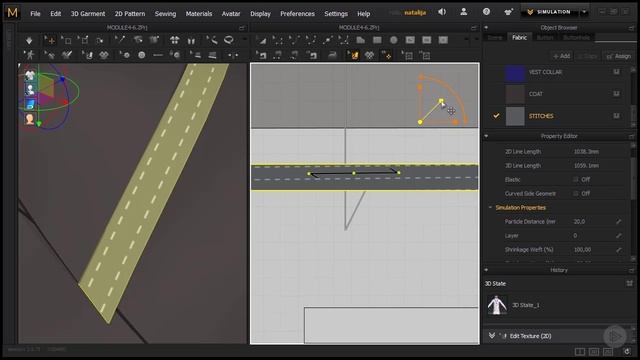Click the Button tool circle icon

[x=141, y=55]
